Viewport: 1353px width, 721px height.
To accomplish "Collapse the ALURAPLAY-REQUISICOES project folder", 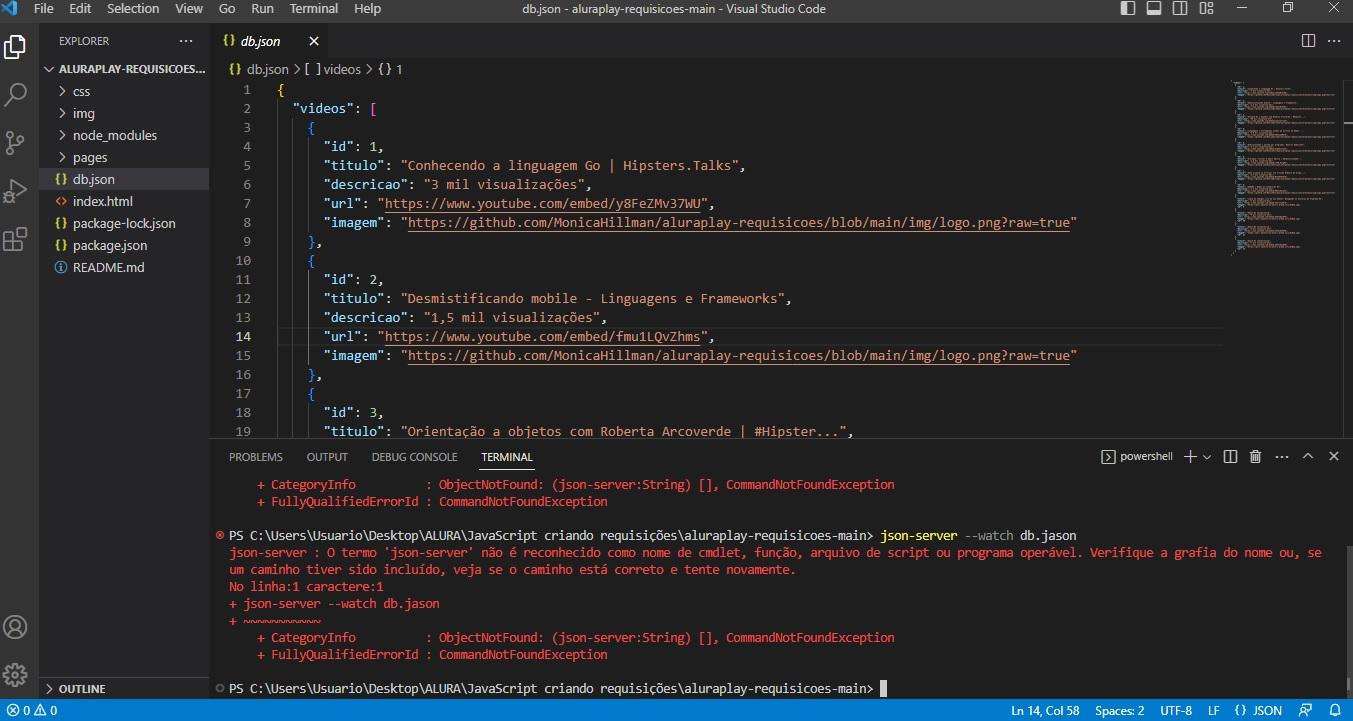I will click(x=124, y=69).
